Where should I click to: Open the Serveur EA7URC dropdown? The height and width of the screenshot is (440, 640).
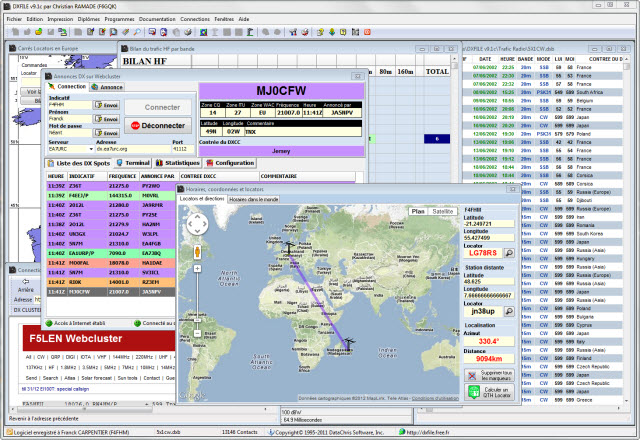91,149
